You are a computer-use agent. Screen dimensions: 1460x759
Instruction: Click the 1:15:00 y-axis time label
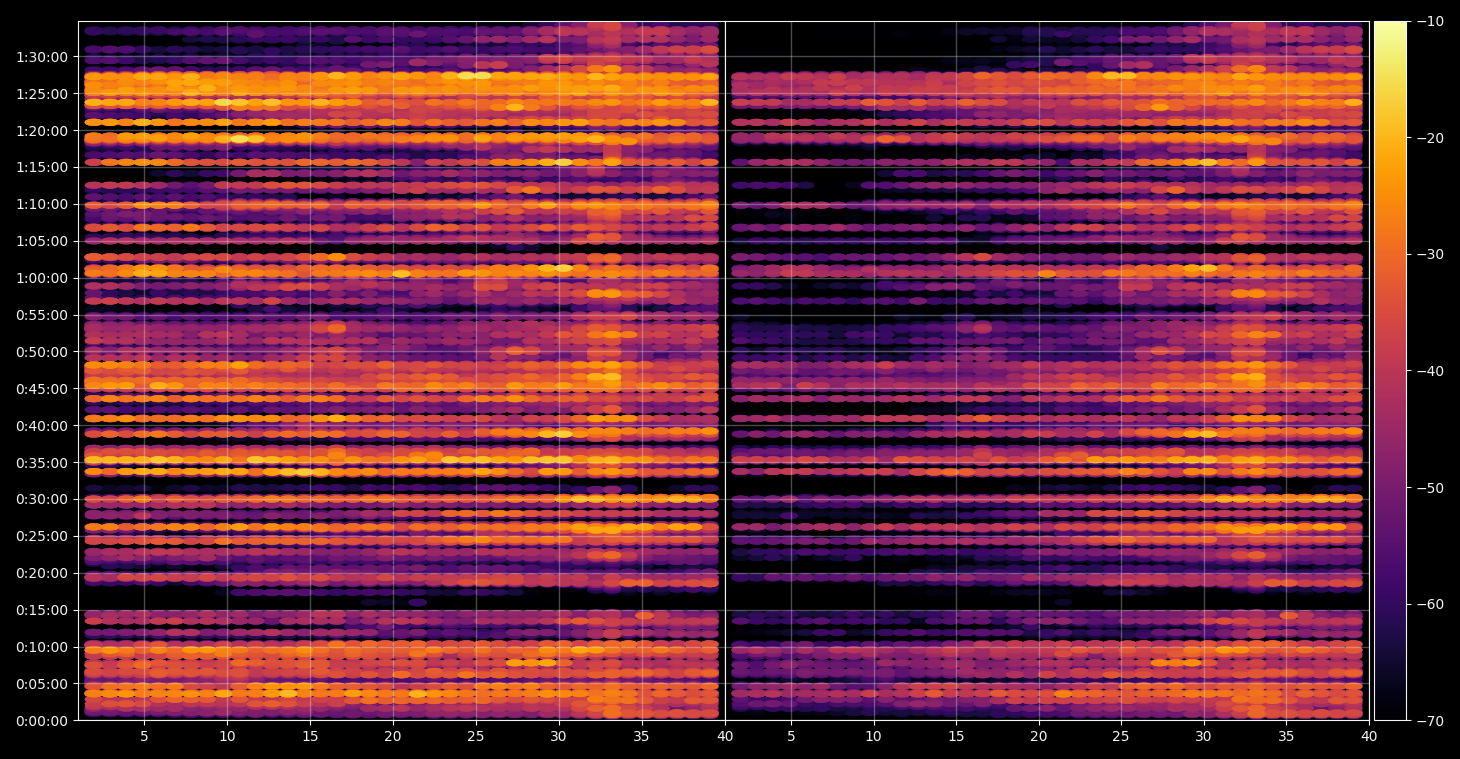pos(41,167)
